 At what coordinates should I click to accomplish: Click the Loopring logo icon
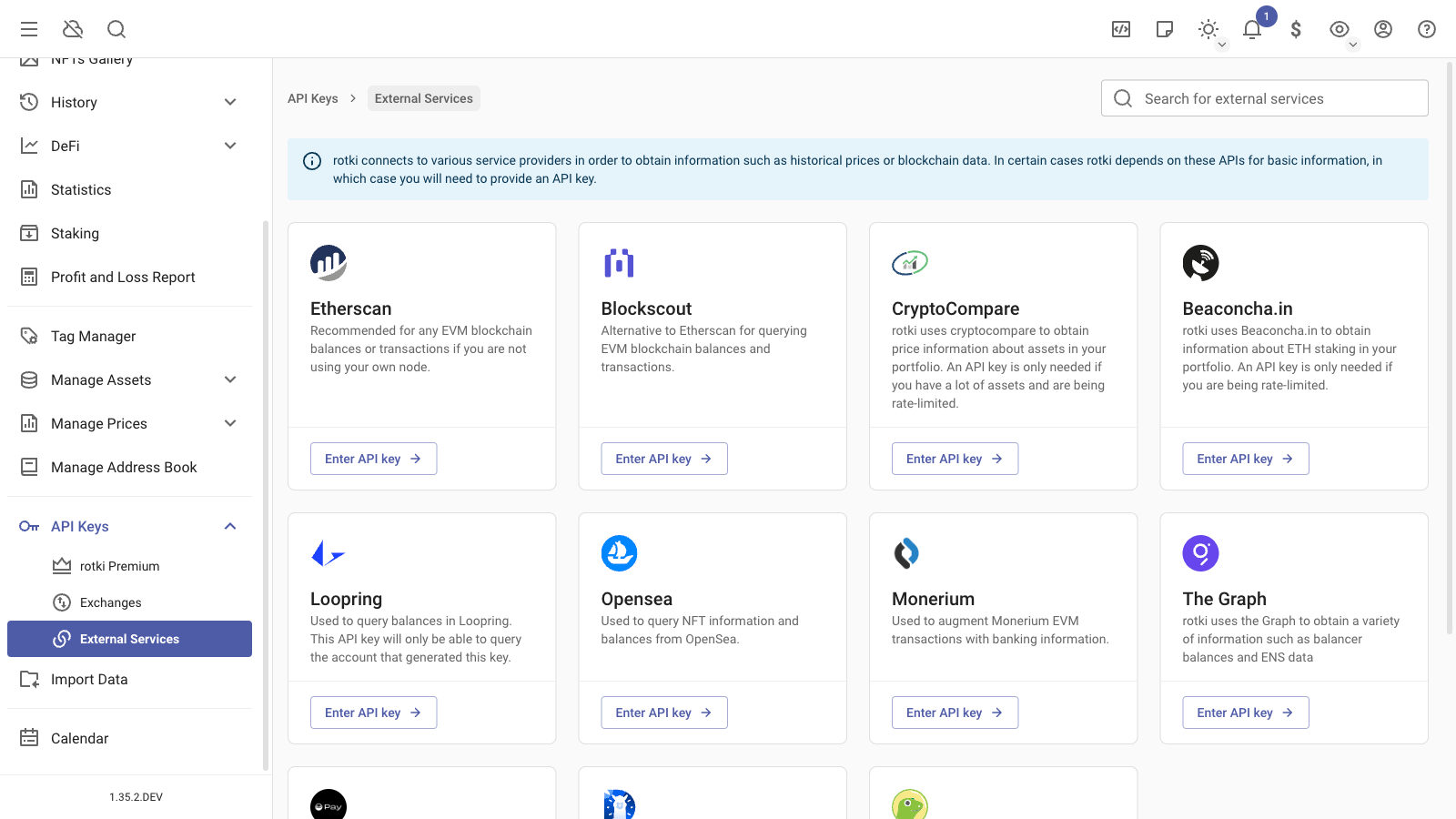coord(329,553)
